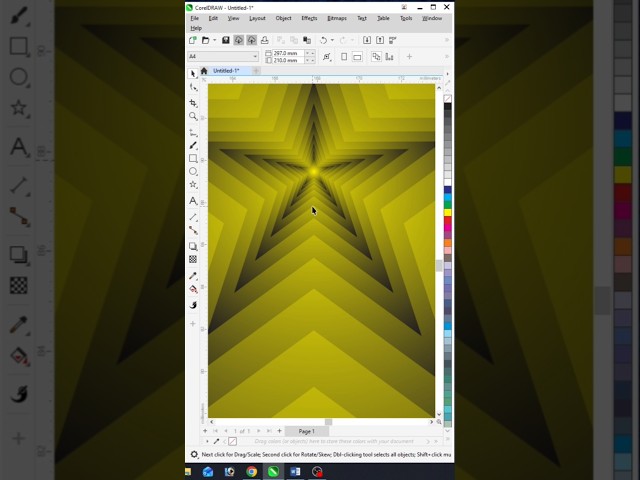The width and height of the screenshot is (640, 480).
Task: Add a page after current page
Action: 280,431
